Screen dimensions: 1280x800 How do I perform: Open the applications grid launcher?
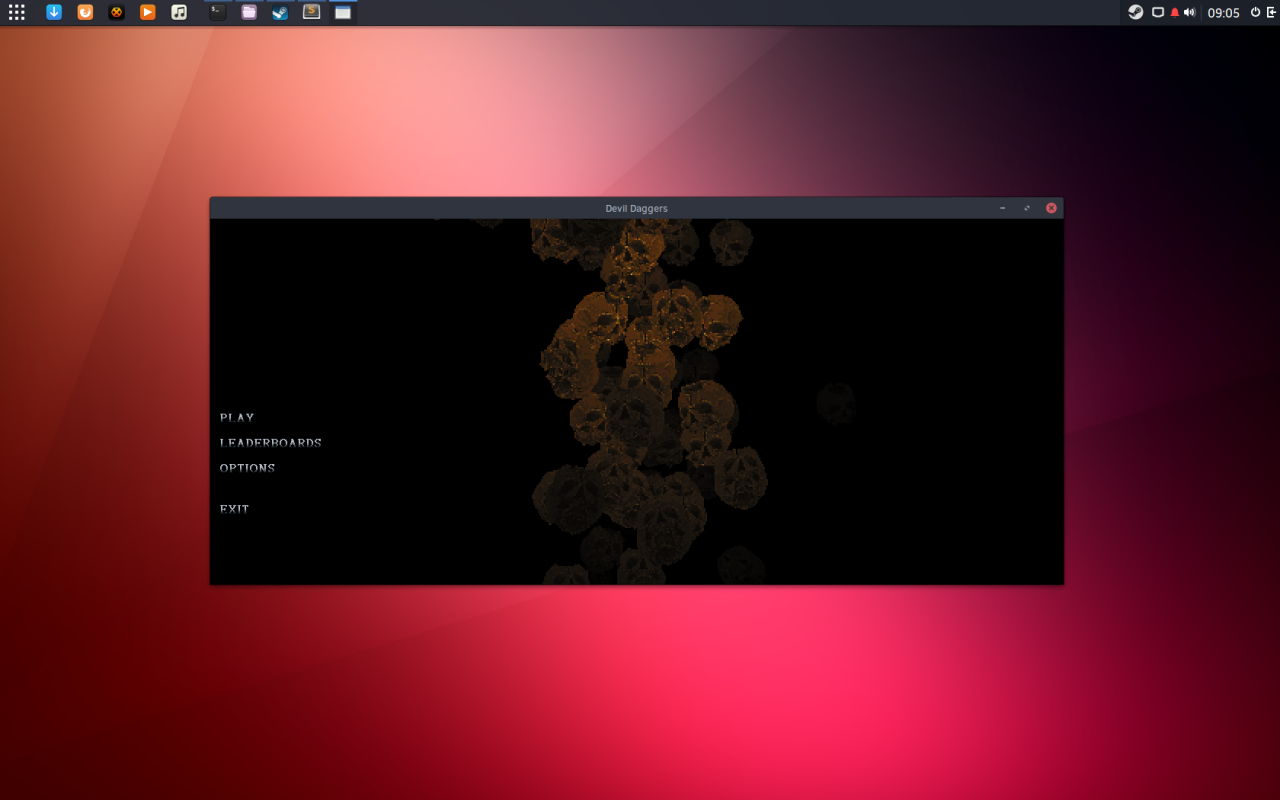pyautogui.click(x=16, y=12)
